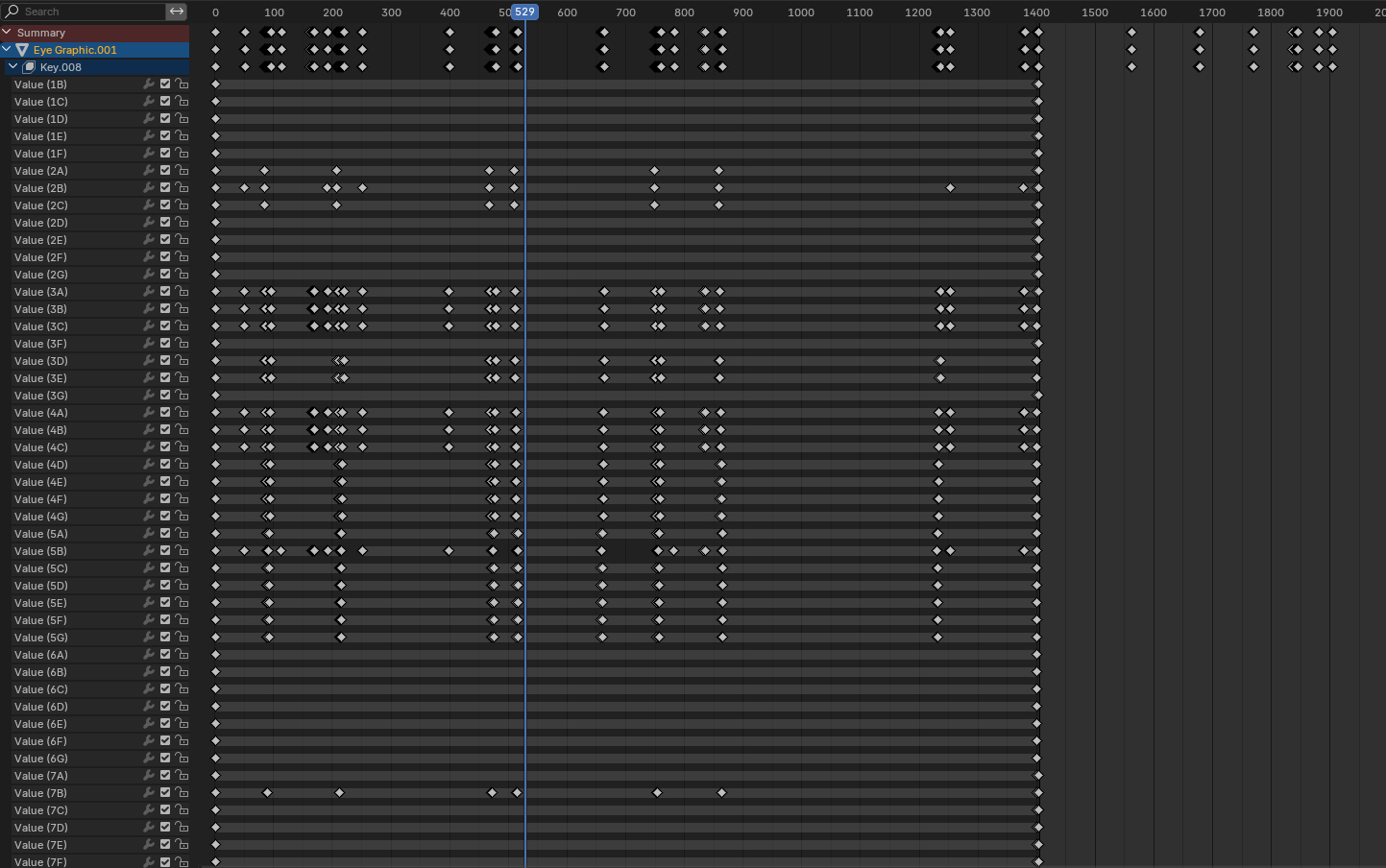This screenshot has width=1386, height=868.
Task: Collapse the Summary channel row
Action: click(x=7, y=33)
